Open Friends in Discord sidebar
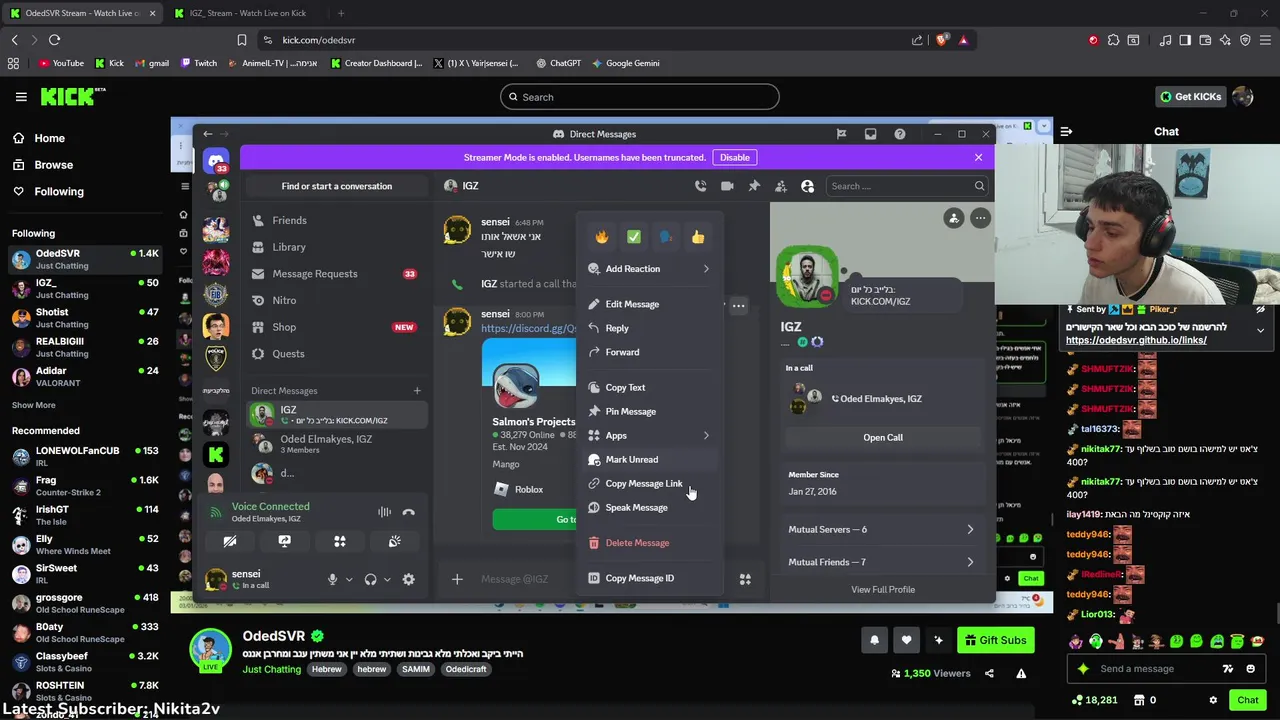This screenshot has height=720, width=1280. click(337, 220)
